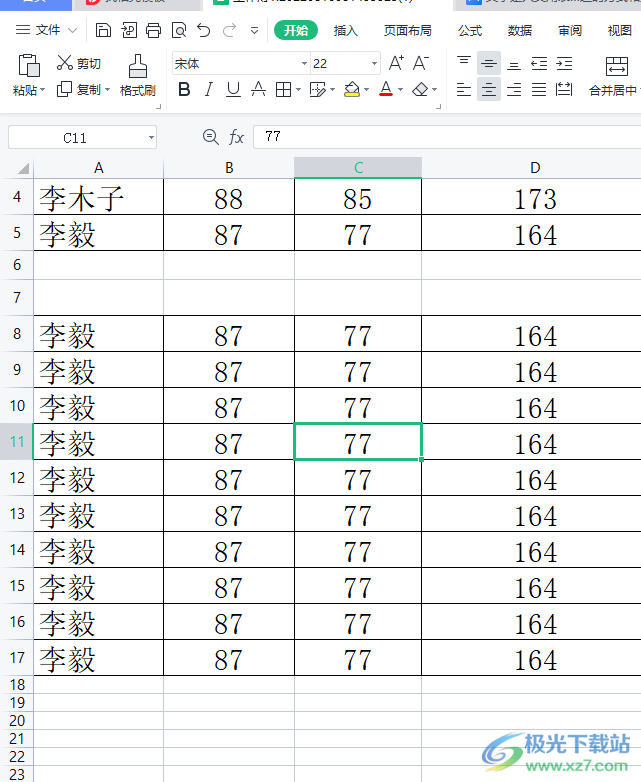
Task: Click the Print icon
Action: (154, 30)
